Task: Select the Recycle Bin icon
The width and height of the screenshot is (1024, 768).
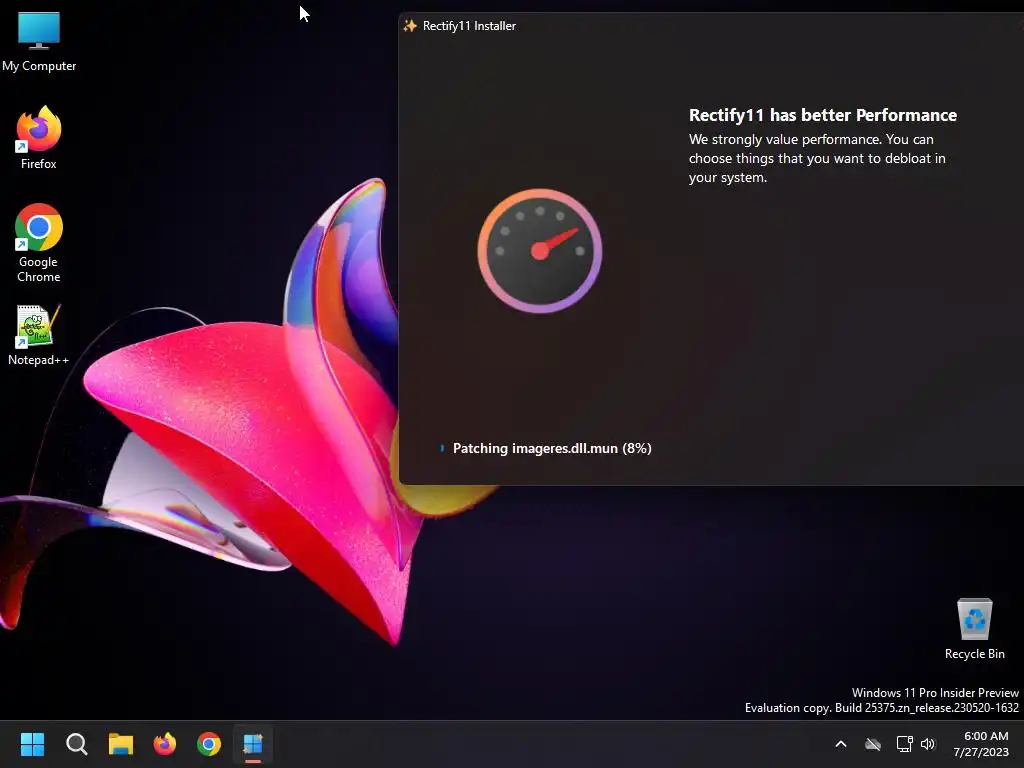Action: point(974,628)
